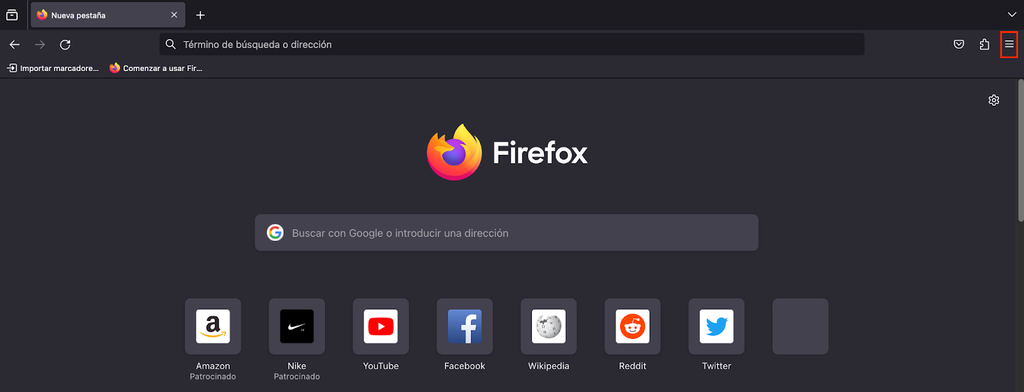The width and height of the screenshot is (1024, 392).
Task: Open the Nike sponsored shortcut
Action: click(x=296, y=327)
